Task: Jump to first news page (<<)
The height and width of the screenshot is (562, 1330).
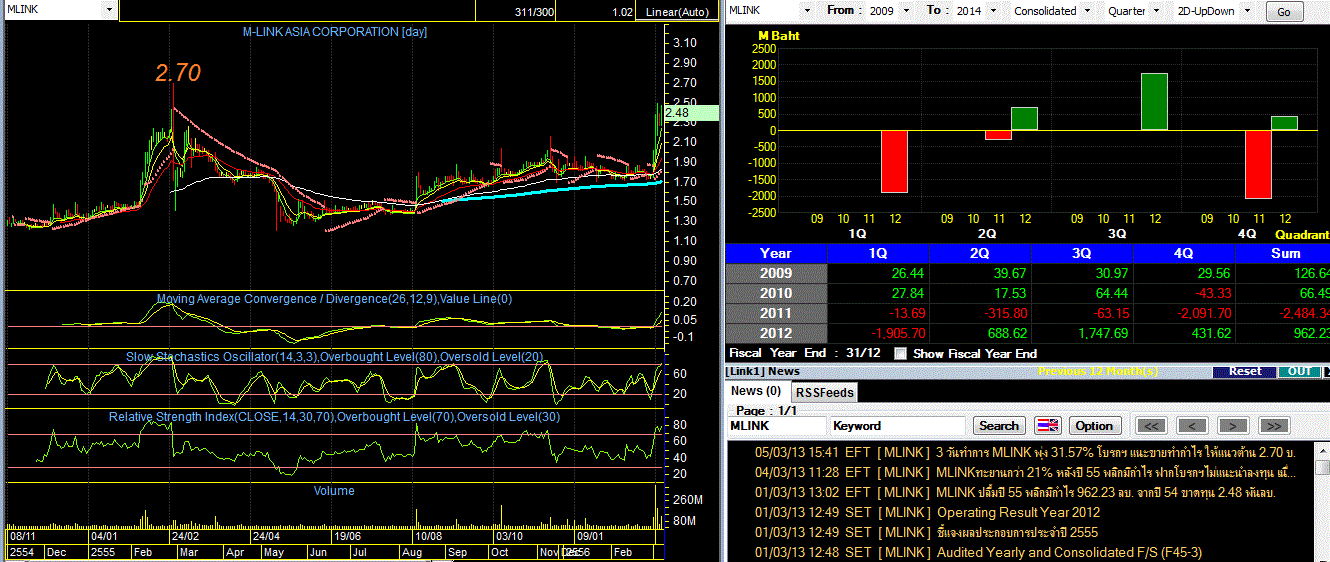Action: point(1153,425)
